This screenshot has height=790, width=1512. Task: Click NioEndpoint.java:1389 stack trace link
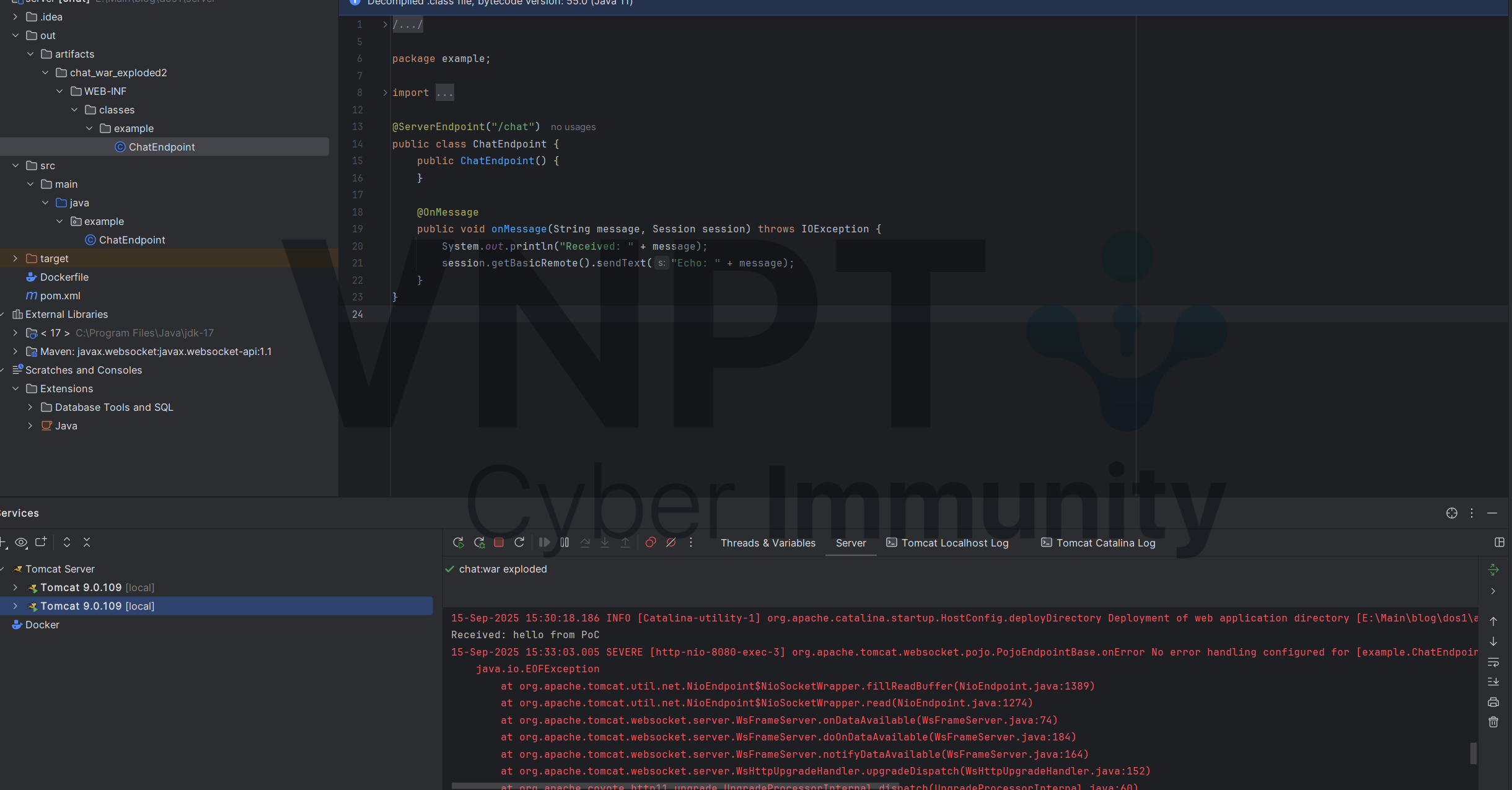[x=1024, y=686]
